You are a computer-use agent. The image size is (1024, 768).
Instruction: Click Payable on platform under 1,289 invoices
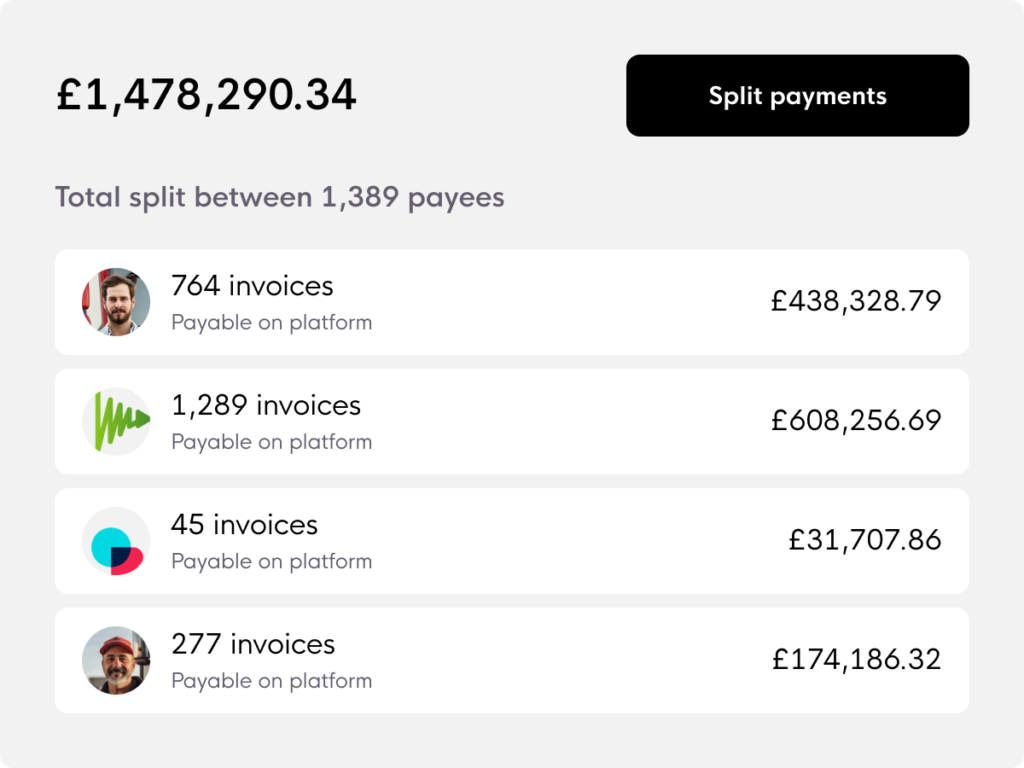(272, 442)
